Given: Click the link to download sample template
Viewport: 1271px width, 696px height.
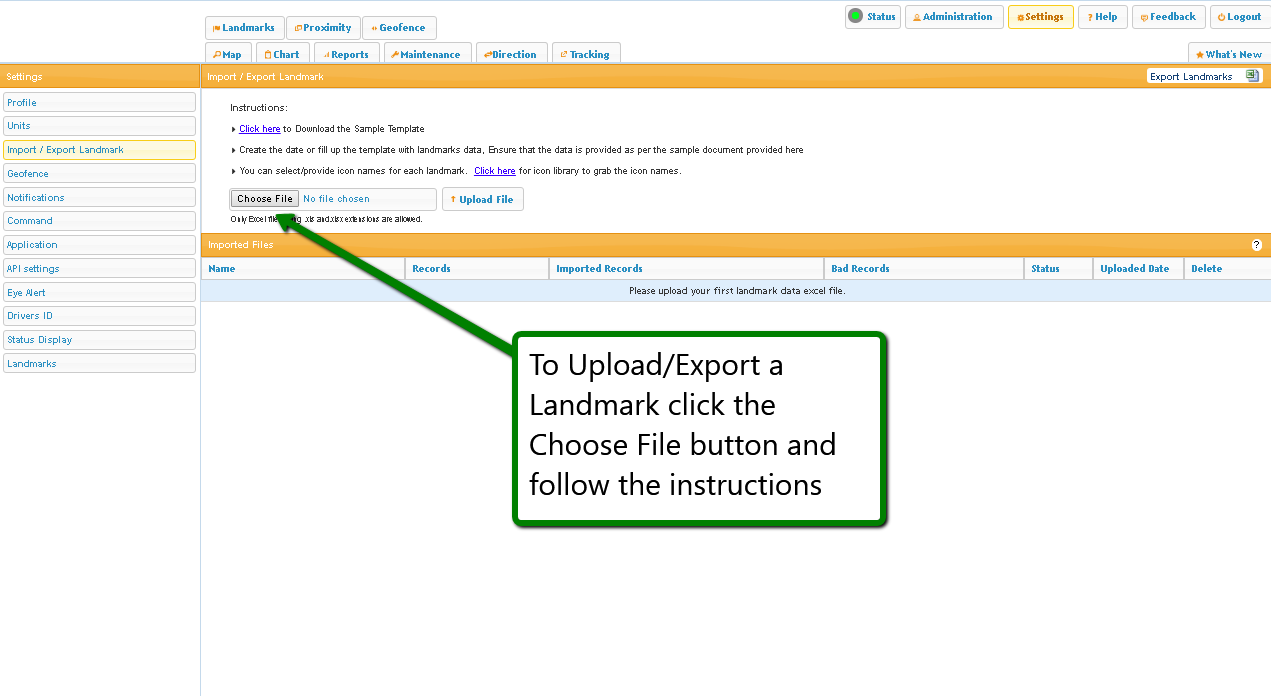Looking at the screenshot, I should pos(259,129).
